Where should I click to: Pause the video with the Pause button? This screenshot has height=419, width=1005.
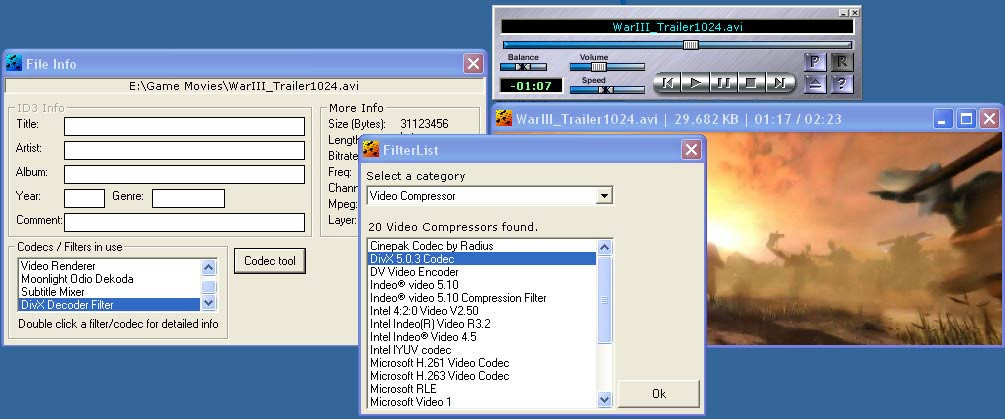pos(724,83)
